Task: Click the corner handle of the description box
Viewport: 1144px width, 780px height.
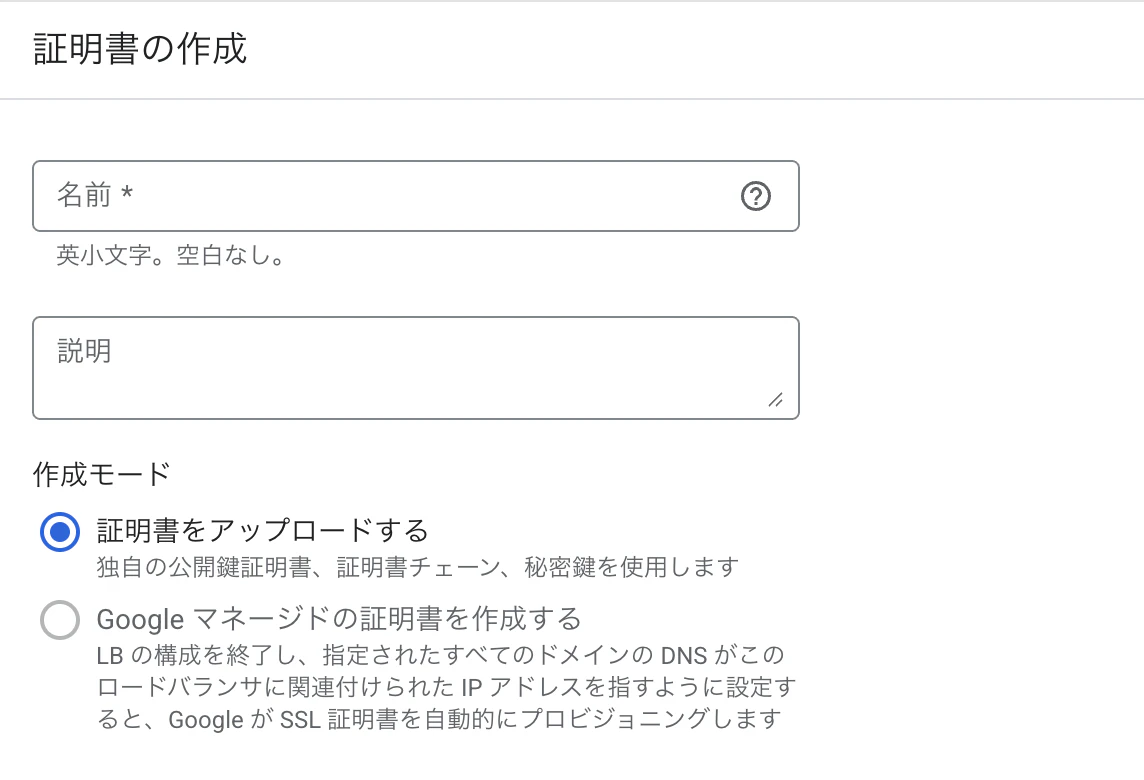Action: point(778,400)
